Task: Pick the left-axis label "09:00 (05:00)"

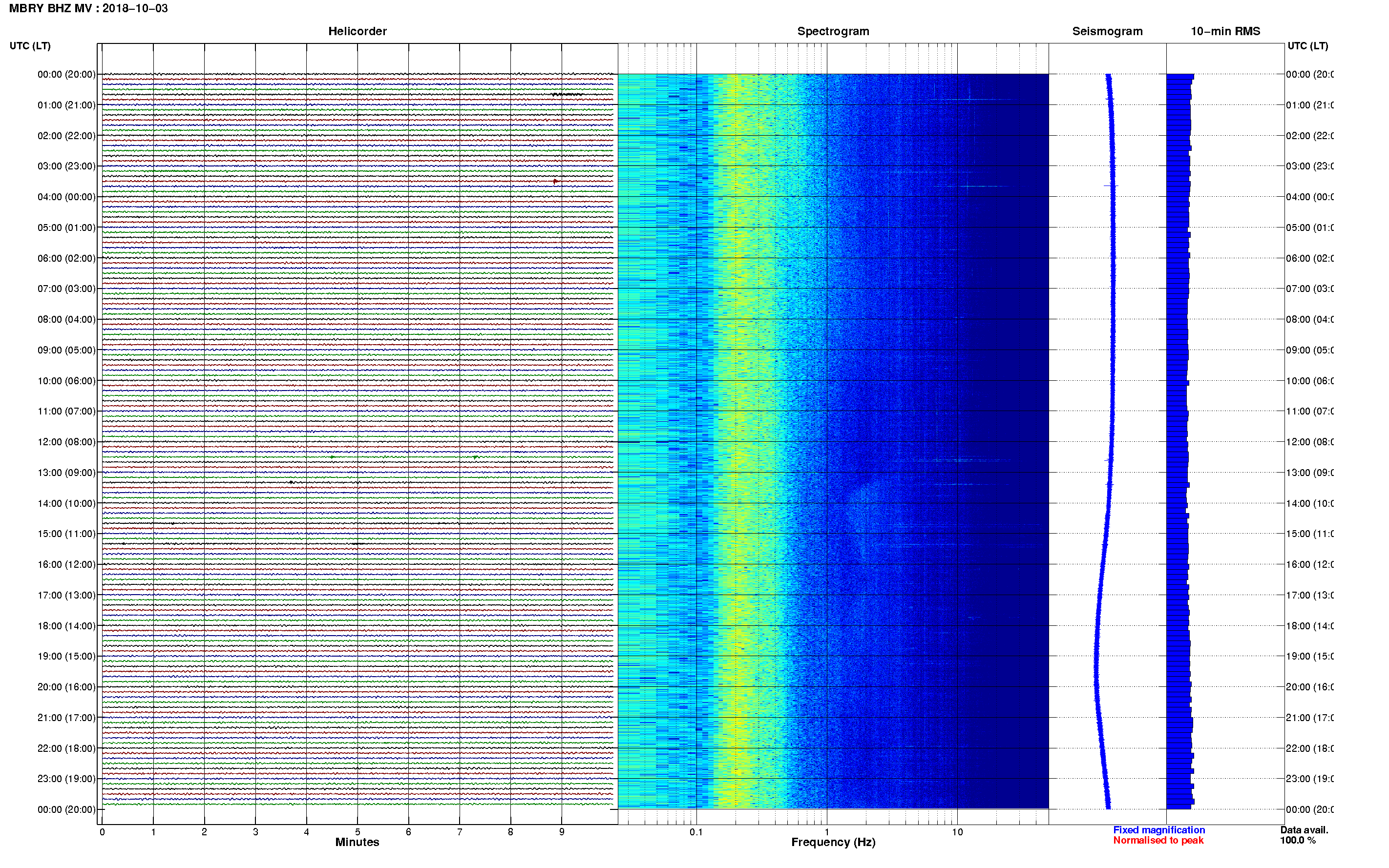Action: click(66, 350)
